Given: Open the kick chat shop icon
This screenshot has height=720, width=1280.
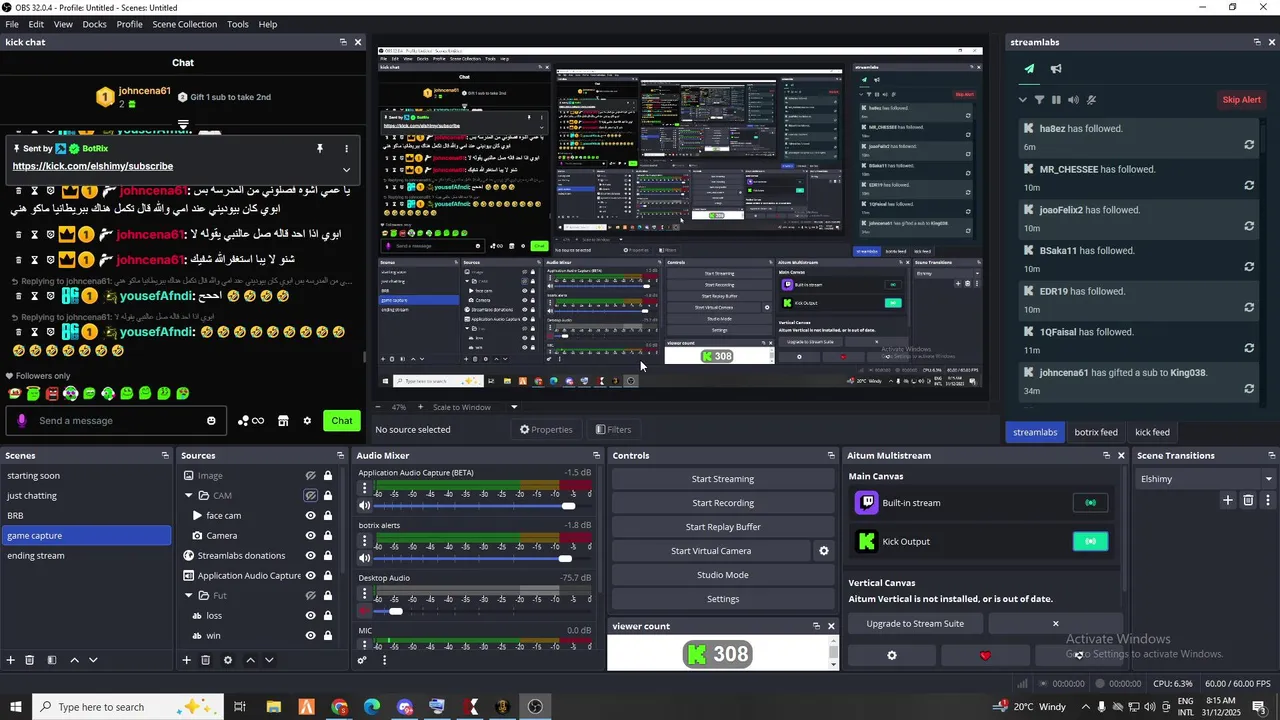Looking at the screenshot, I should tap(283, 421).
